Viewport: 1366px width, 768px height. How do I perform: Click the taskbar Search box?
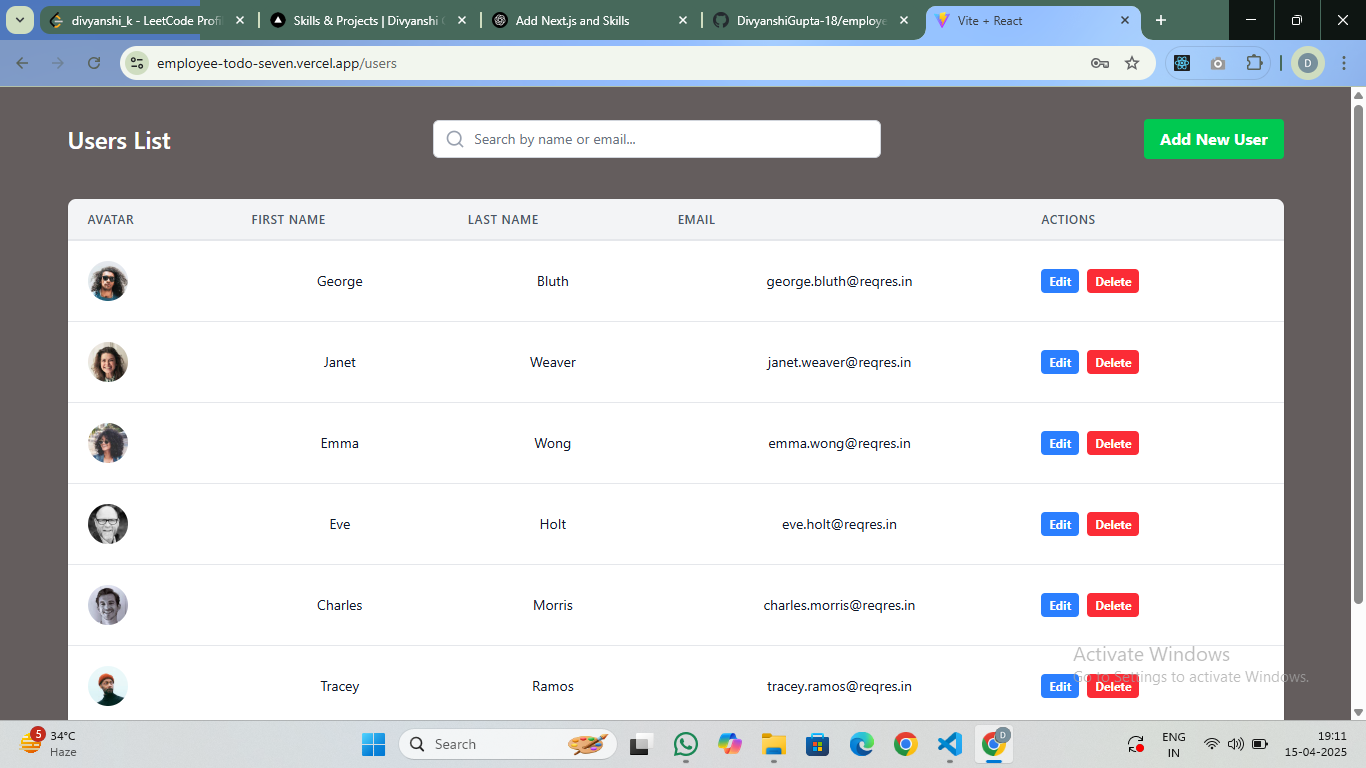coord(508,744)
